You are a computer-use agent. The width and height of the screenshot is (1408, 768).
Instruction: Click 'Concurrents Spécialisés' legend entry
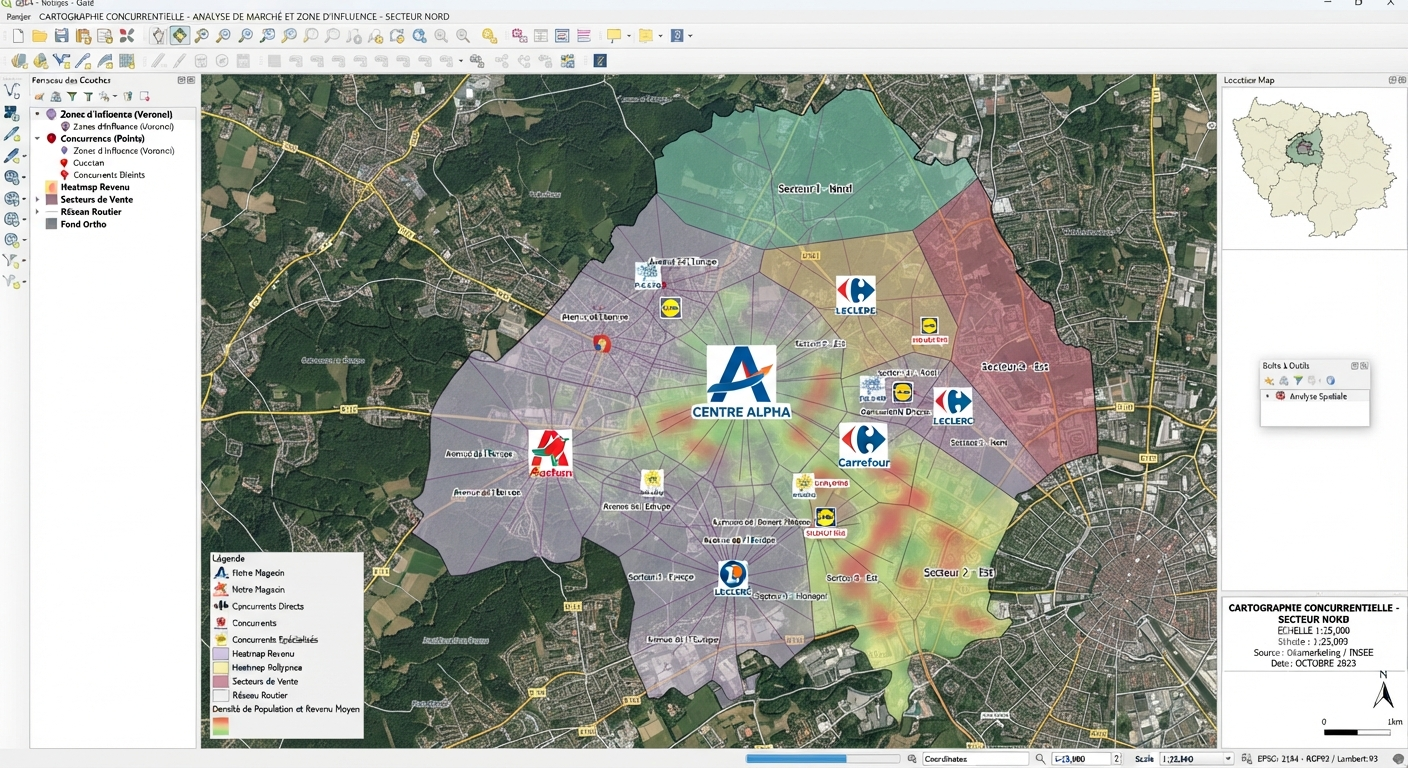(275, 639)
